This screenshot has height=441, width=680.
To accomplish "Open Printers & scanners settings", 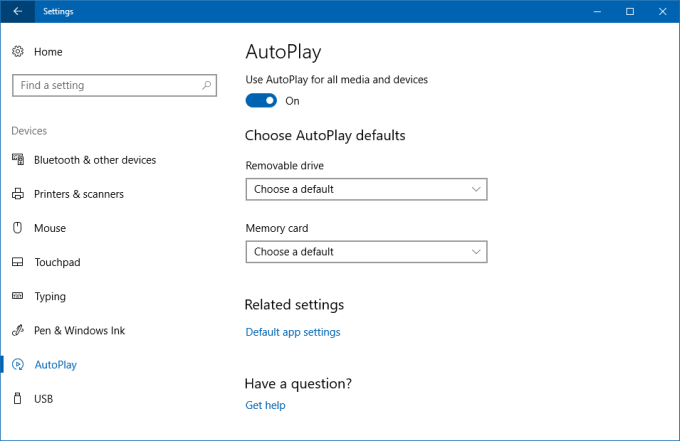I will [79, 194].
